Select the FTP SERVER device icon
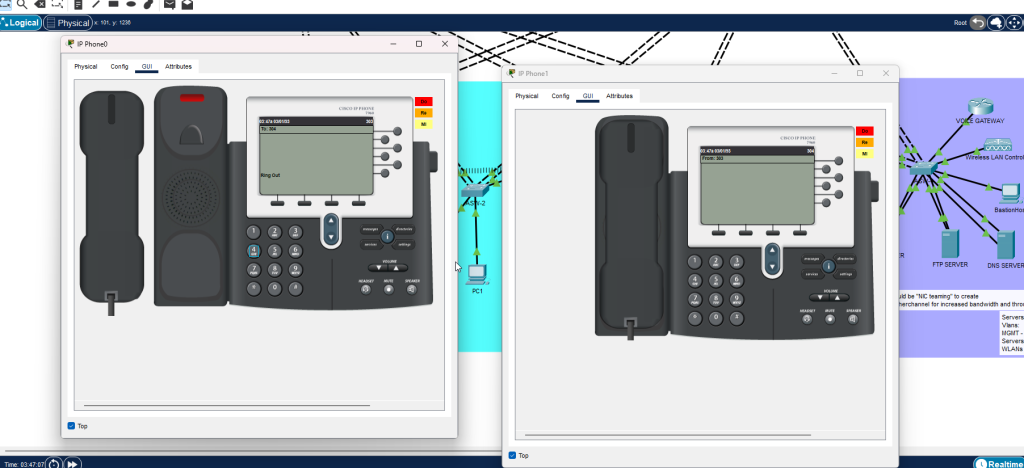This screenshot has height=468, width=1024. point(949,244)
